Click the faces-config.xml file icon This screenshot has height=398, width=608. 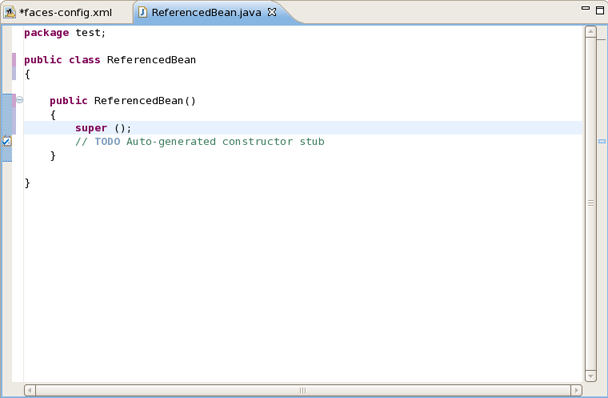pyautogui.click(x=9, y=12)
